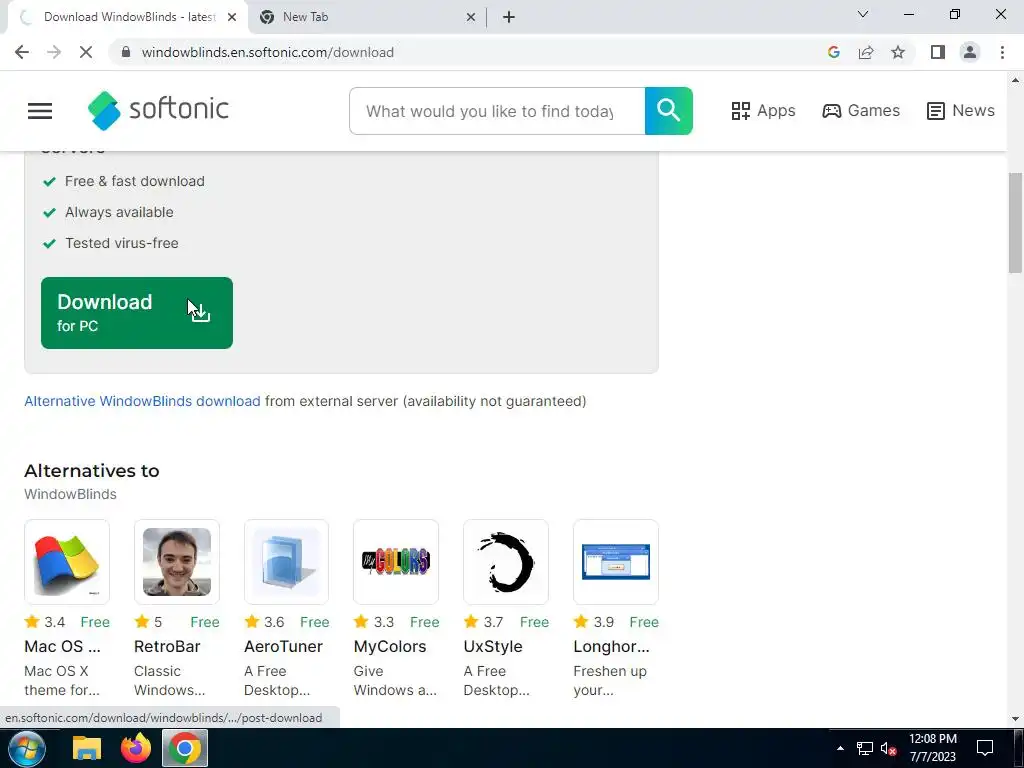Toggle the Chrome side panel
1024x768 pixels.
pyautogui.click(x=938, y=52)
